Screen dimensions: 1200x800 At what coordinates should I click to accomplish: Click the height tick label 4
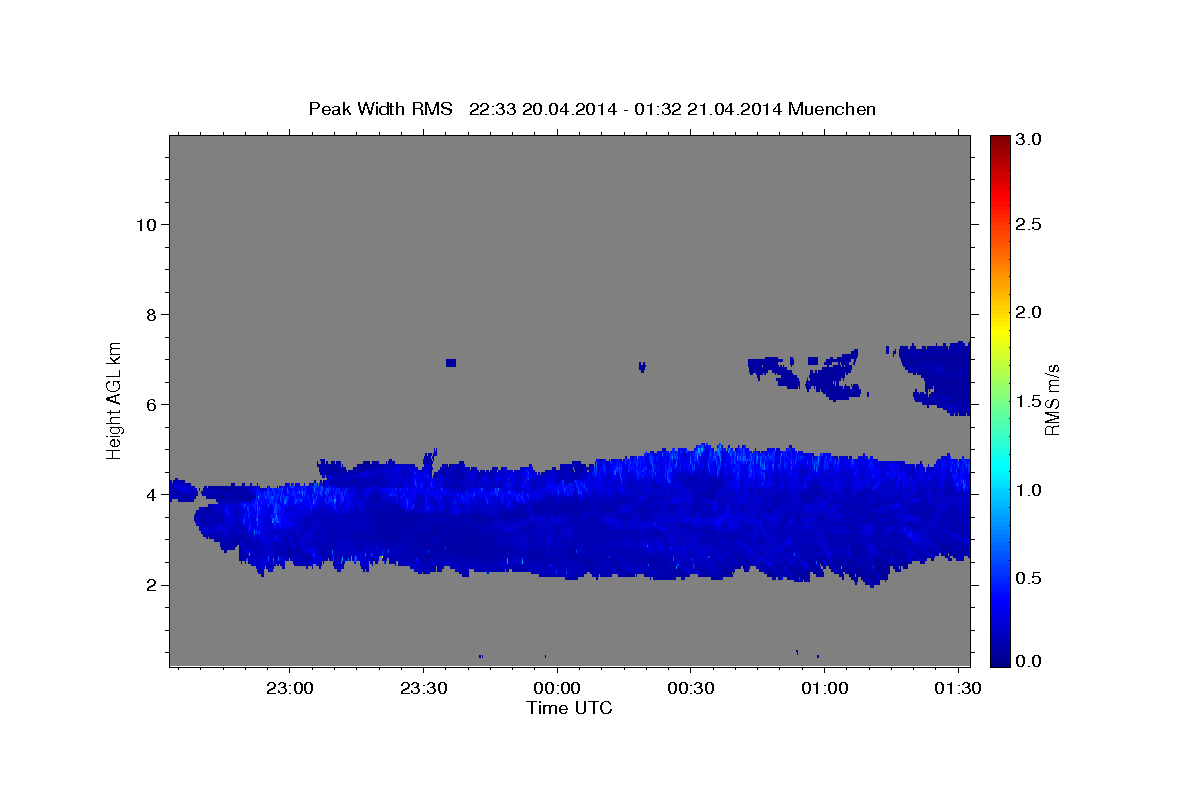click(152, 495)
